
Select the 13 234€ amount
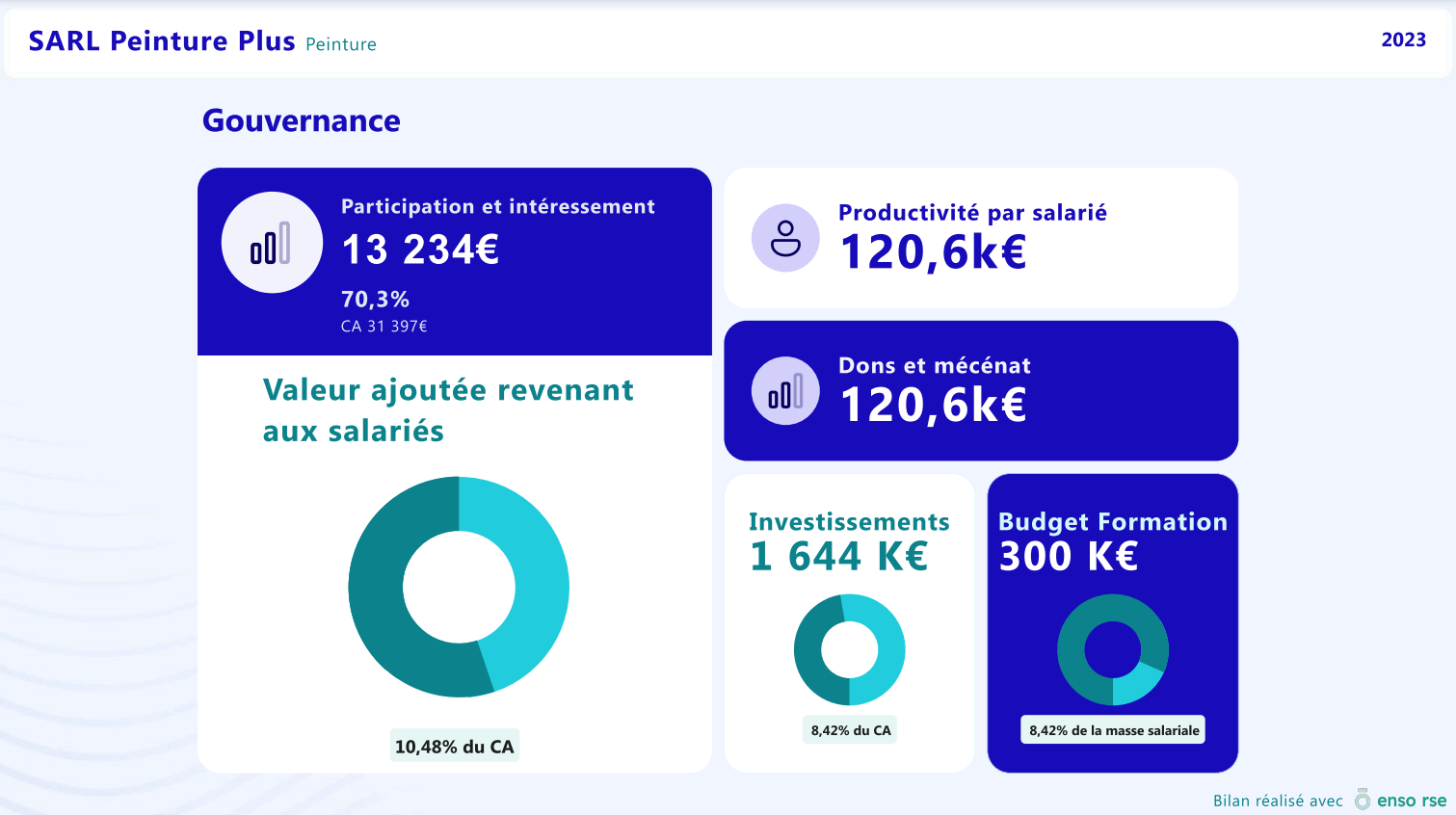point(420,250)
